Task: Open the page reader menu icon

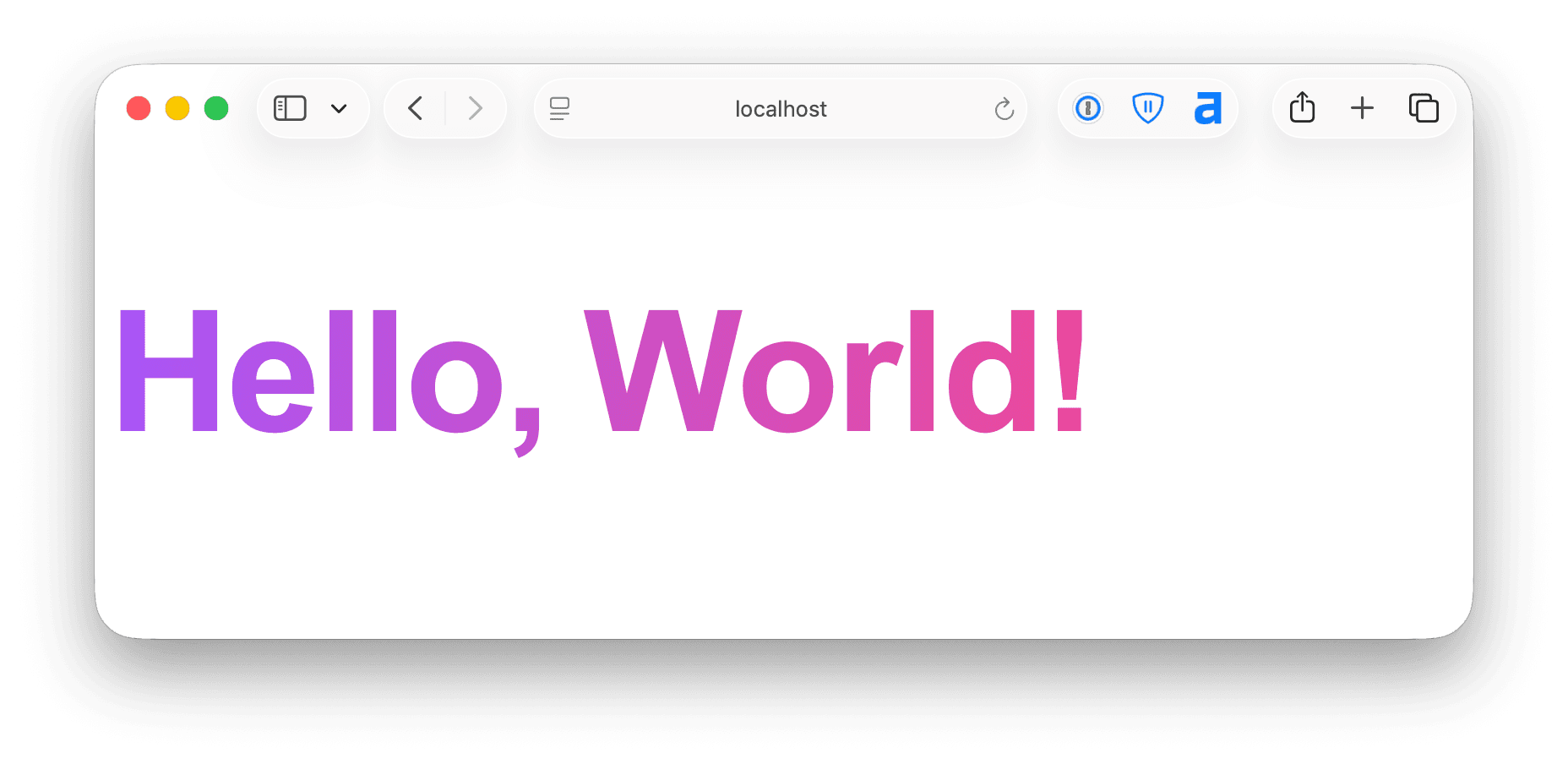Action: coord(559,108)
